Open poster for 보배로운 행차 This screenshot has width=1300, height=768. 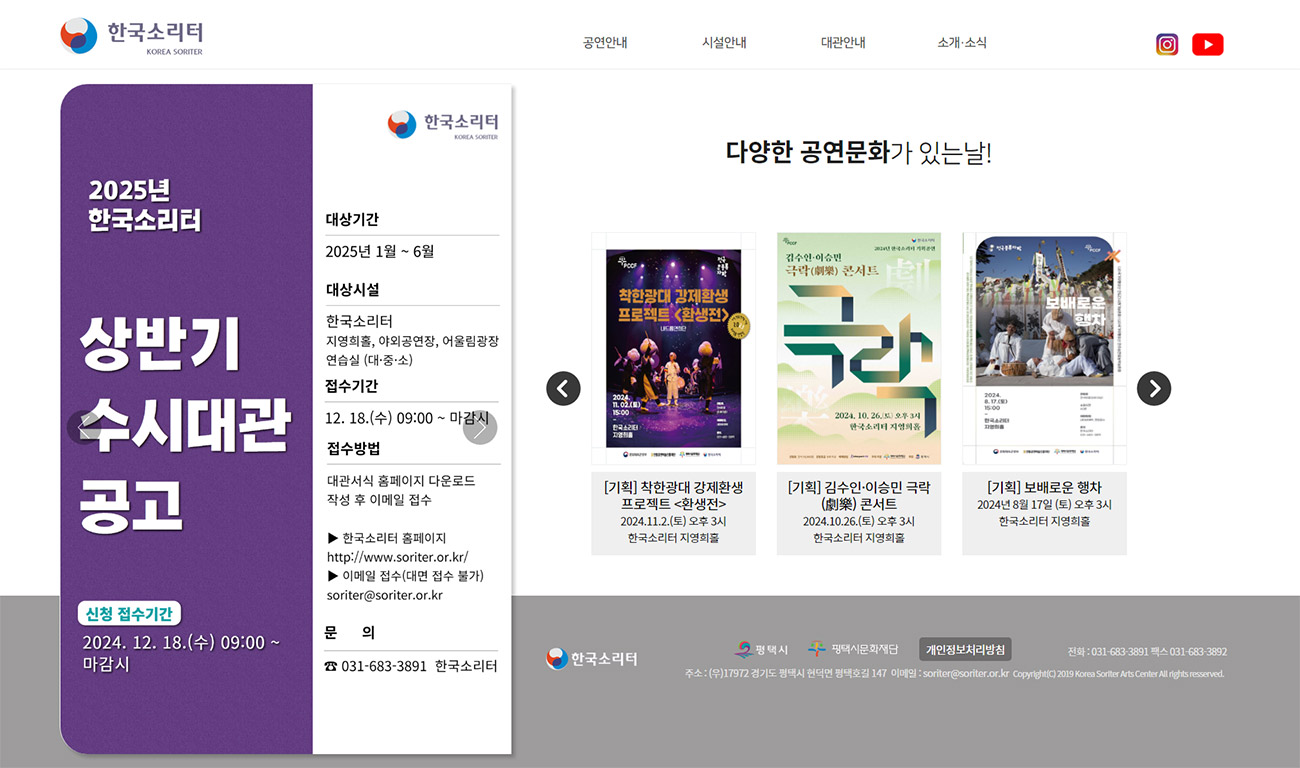click(x=1044, y=348)
